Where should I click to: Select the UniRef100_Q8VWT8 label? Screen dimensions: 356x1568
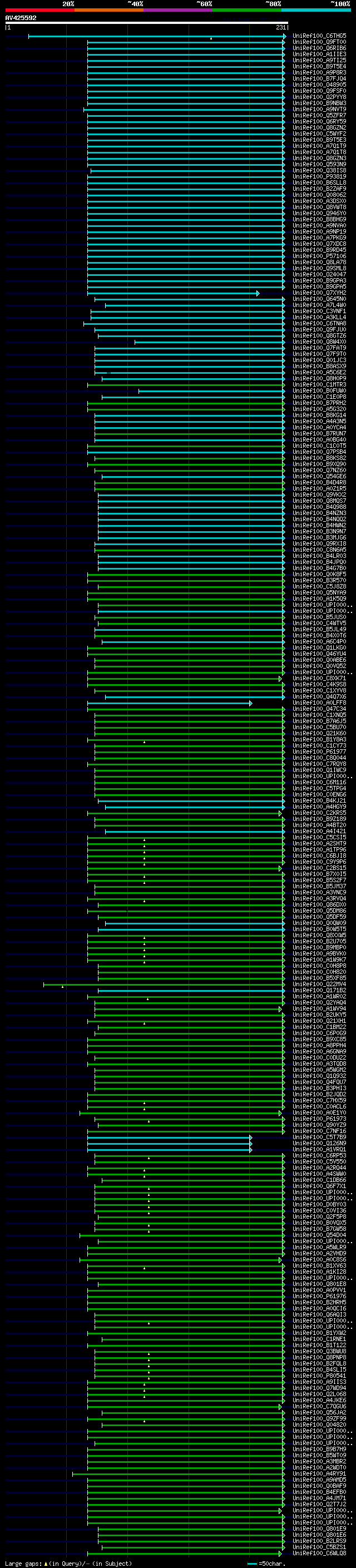coord(319,207)
